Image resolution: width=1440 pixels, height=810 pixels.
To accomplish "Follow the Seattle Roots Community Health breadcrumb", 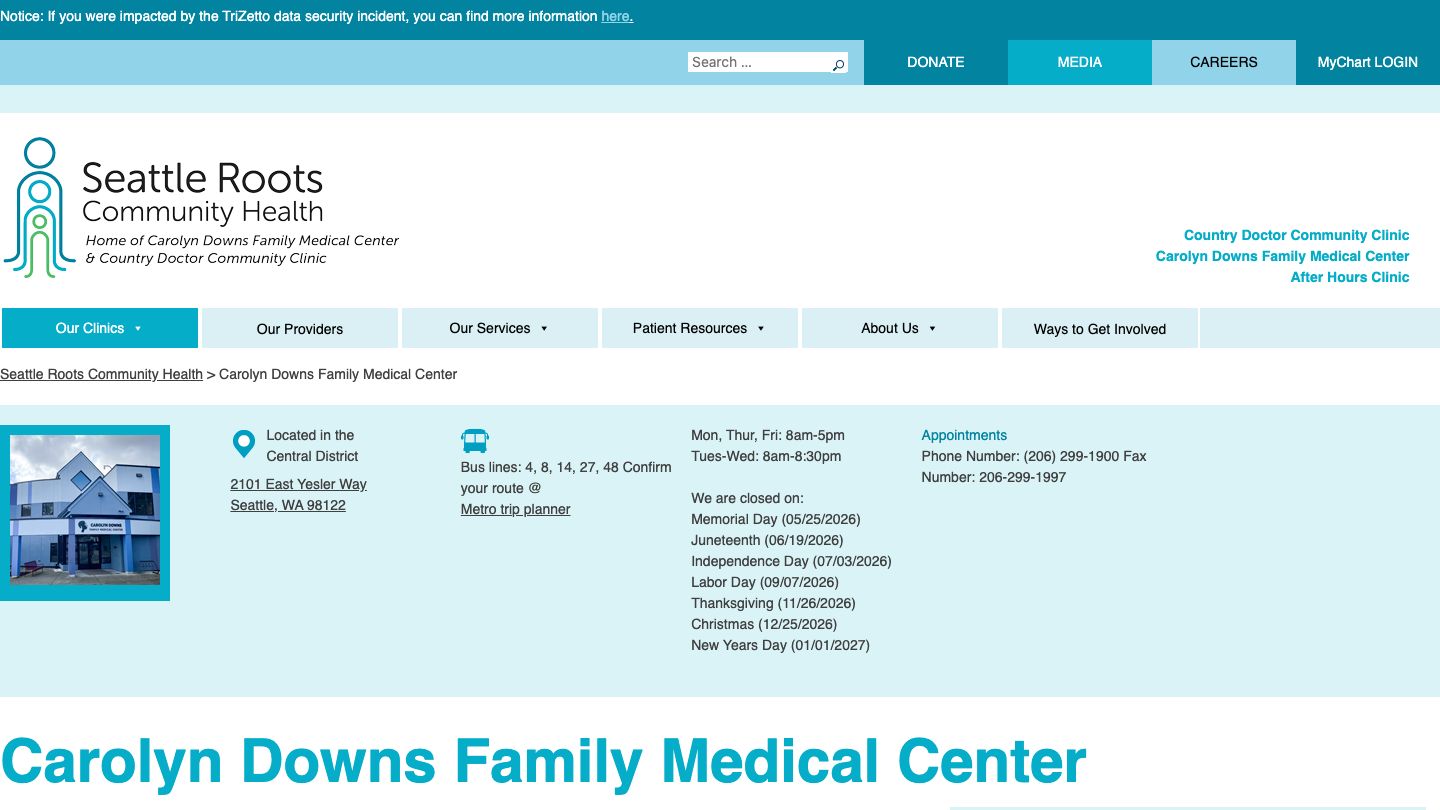I will [x=101, y=374].
